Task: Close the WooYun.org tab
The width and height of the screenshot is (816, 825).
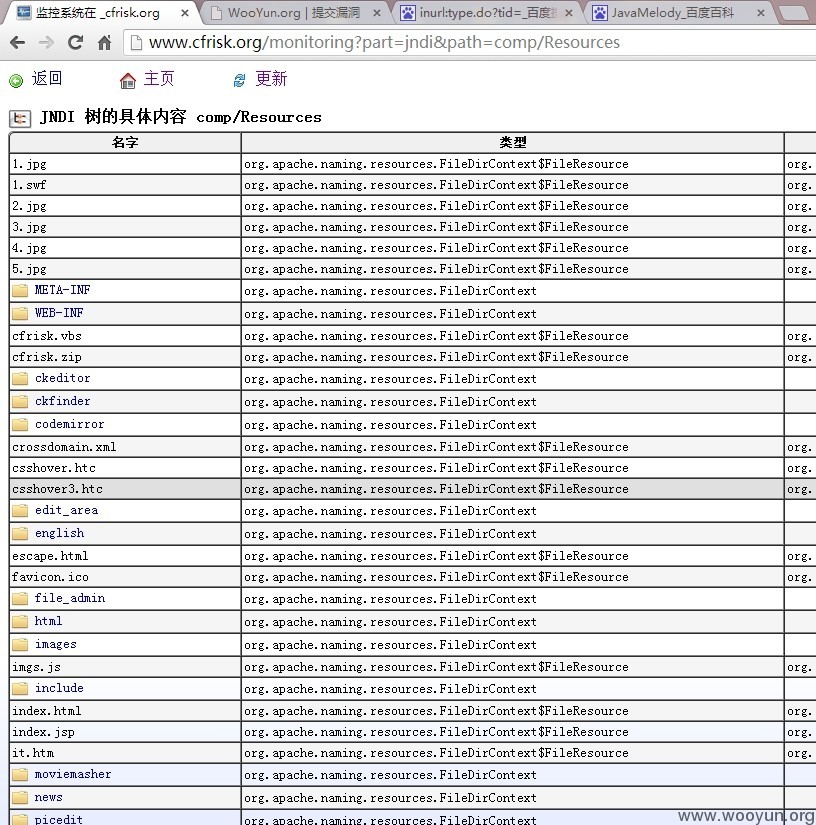Action: point(377,13)
